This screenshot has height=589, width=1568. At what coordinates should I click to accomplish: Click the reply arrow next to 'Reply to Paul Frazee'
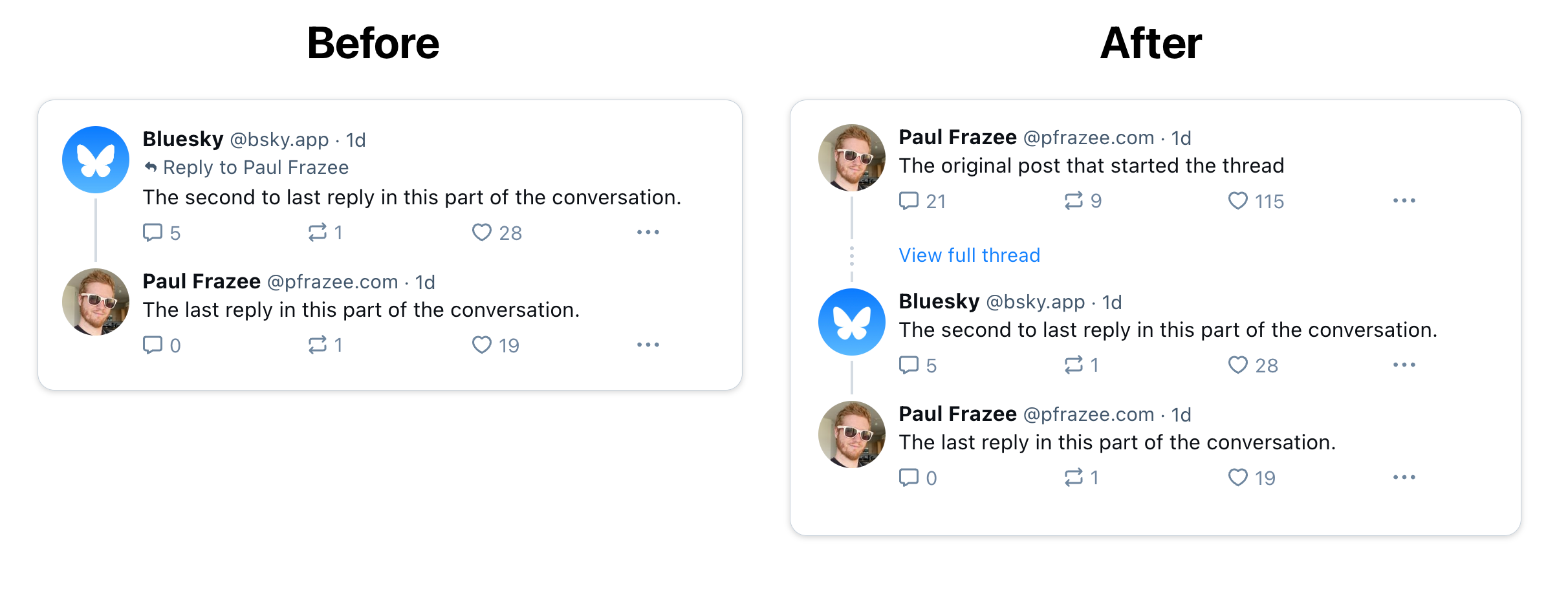coord(151,167)
